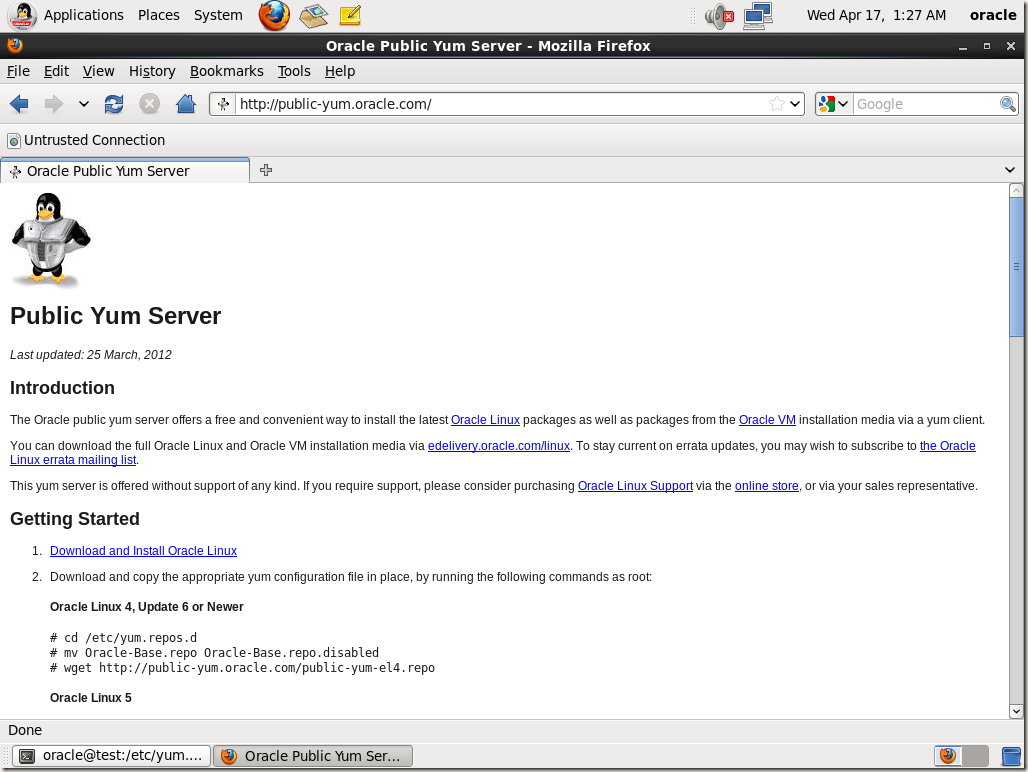Screen dimensions: 1028x772
Task: Open the File menu
Action: 18,71
